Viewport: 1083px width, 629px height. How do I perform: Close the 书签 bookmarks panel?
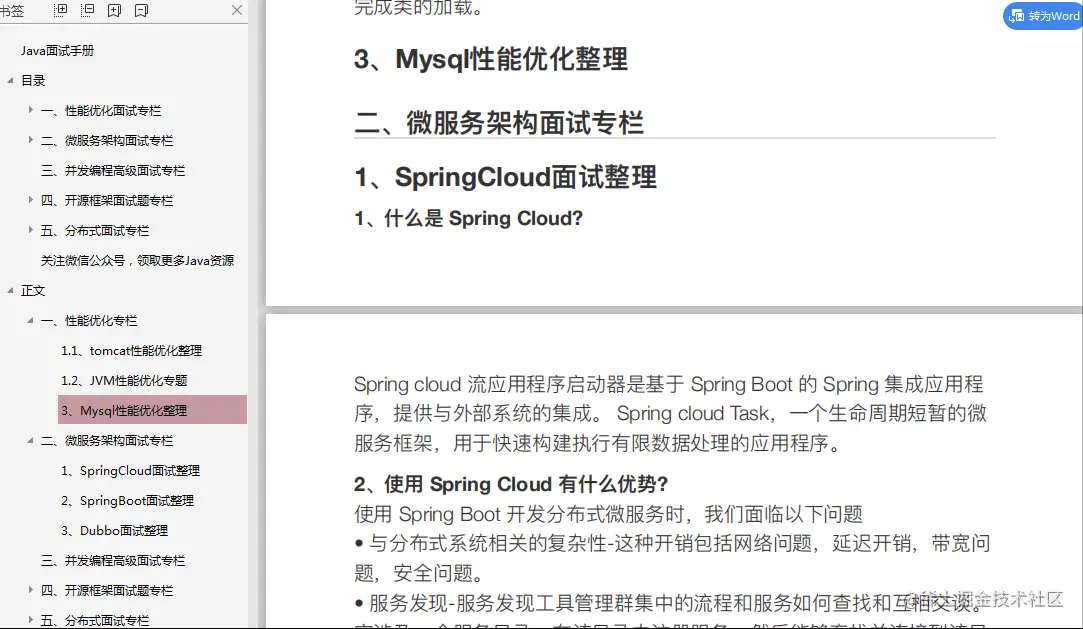[237, 10]
